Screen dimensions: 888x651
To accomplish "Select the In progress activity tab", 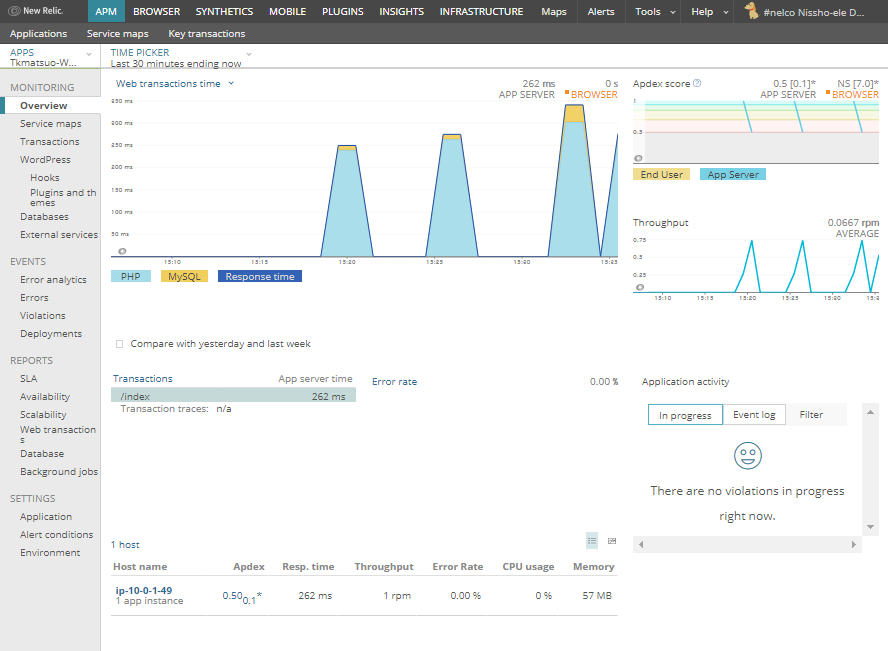I will point(685,415).
